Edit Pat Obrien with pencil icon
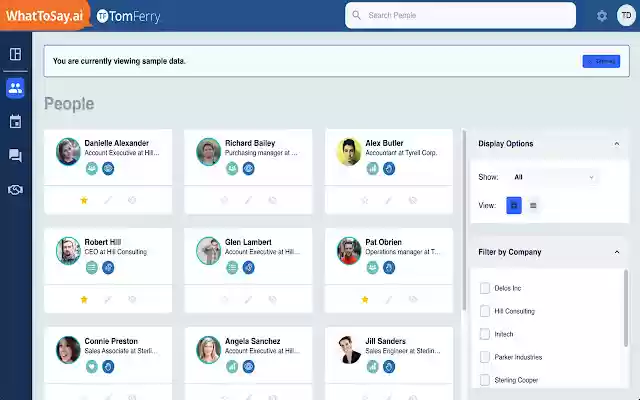 389,300
